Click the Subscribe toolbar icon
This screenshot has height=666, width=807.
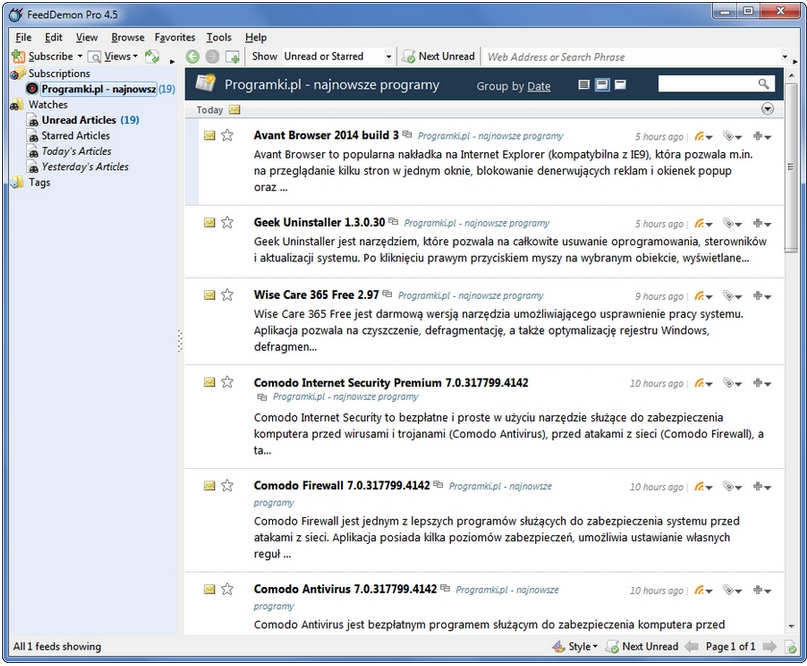pos(19,56)
